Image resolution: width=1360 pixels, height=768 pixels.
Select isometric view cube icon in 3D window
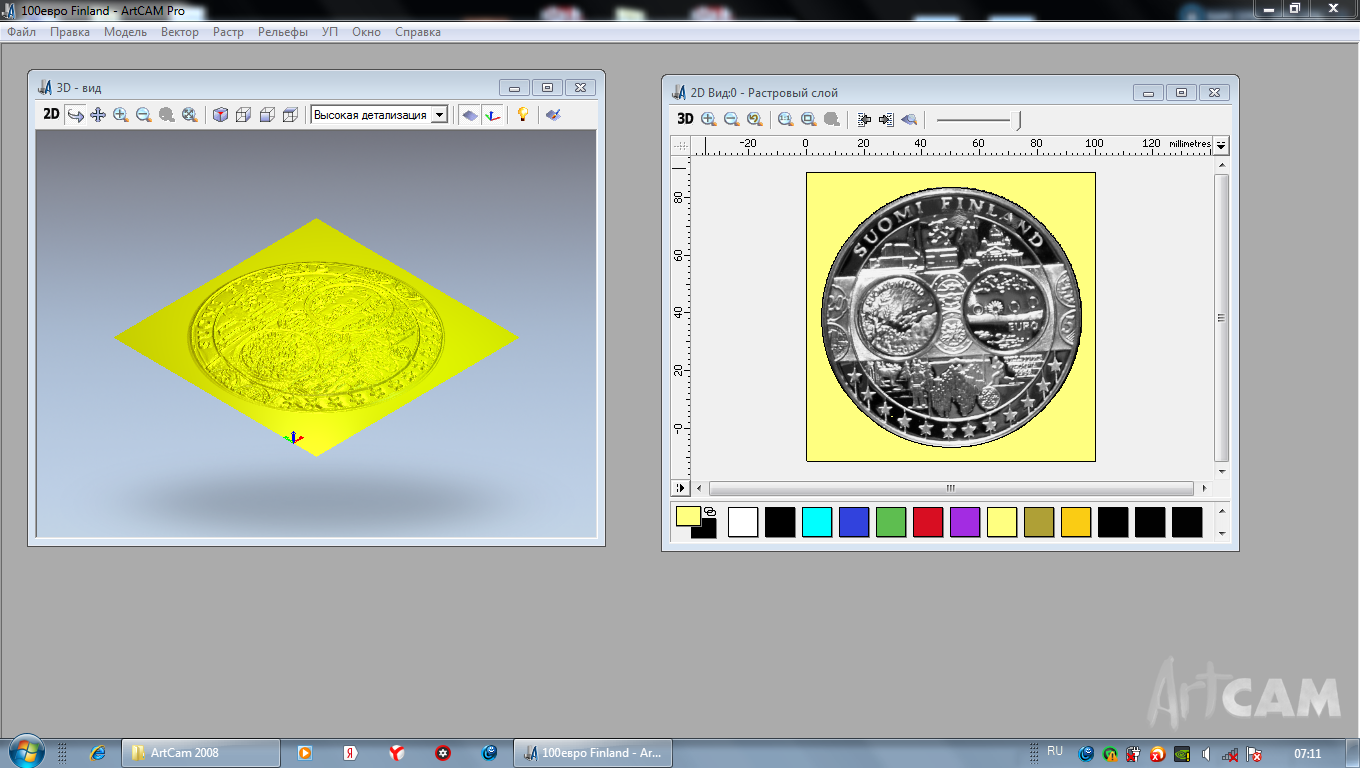(x=220, y=115)
